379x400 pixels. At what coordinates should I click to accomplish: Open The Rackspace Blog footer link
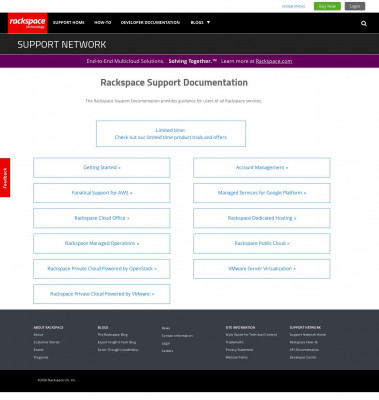coord(113,335)
